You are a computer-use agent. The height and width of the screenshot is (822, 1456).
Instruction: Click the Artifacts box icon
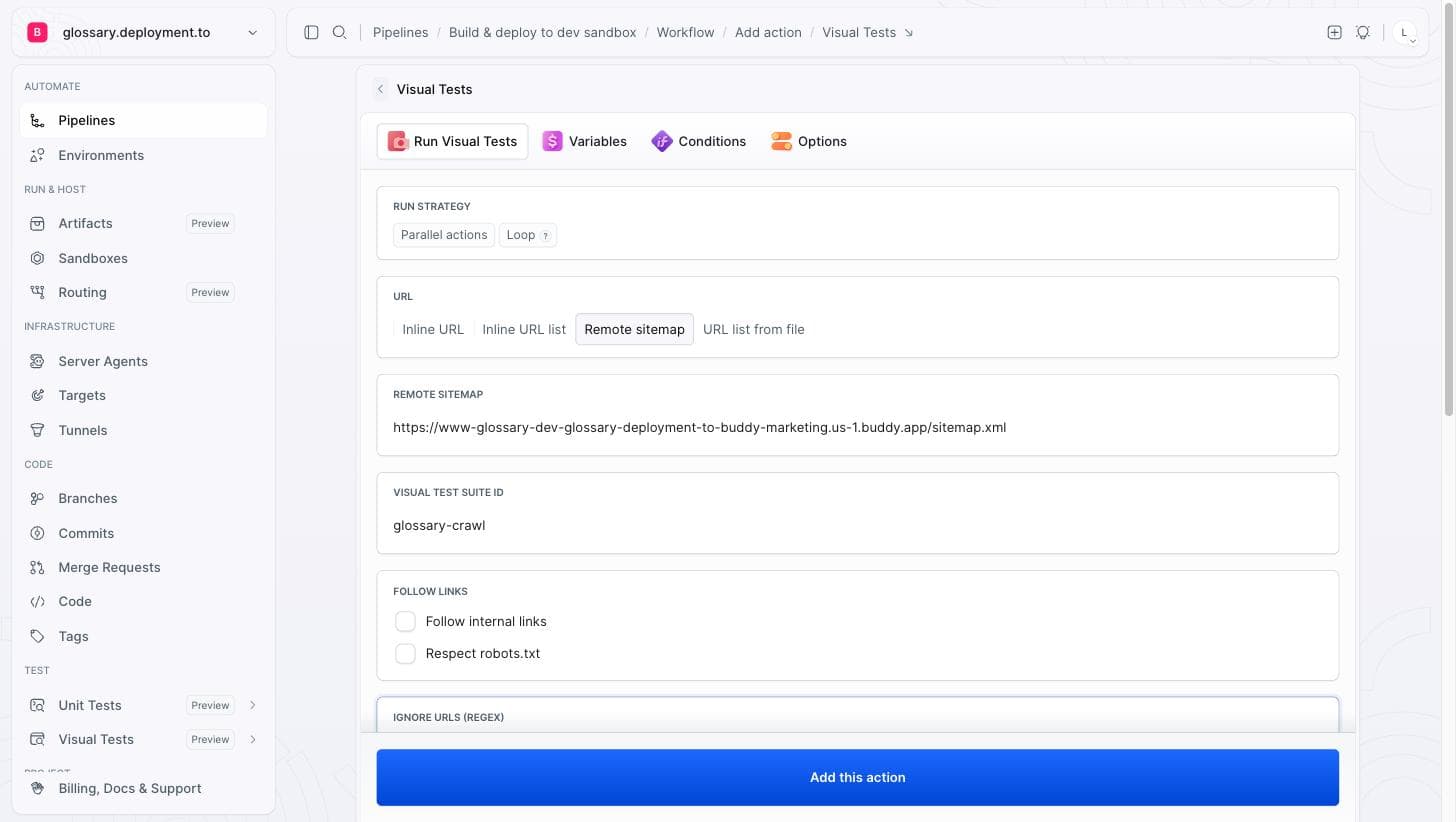click(37, 223)
